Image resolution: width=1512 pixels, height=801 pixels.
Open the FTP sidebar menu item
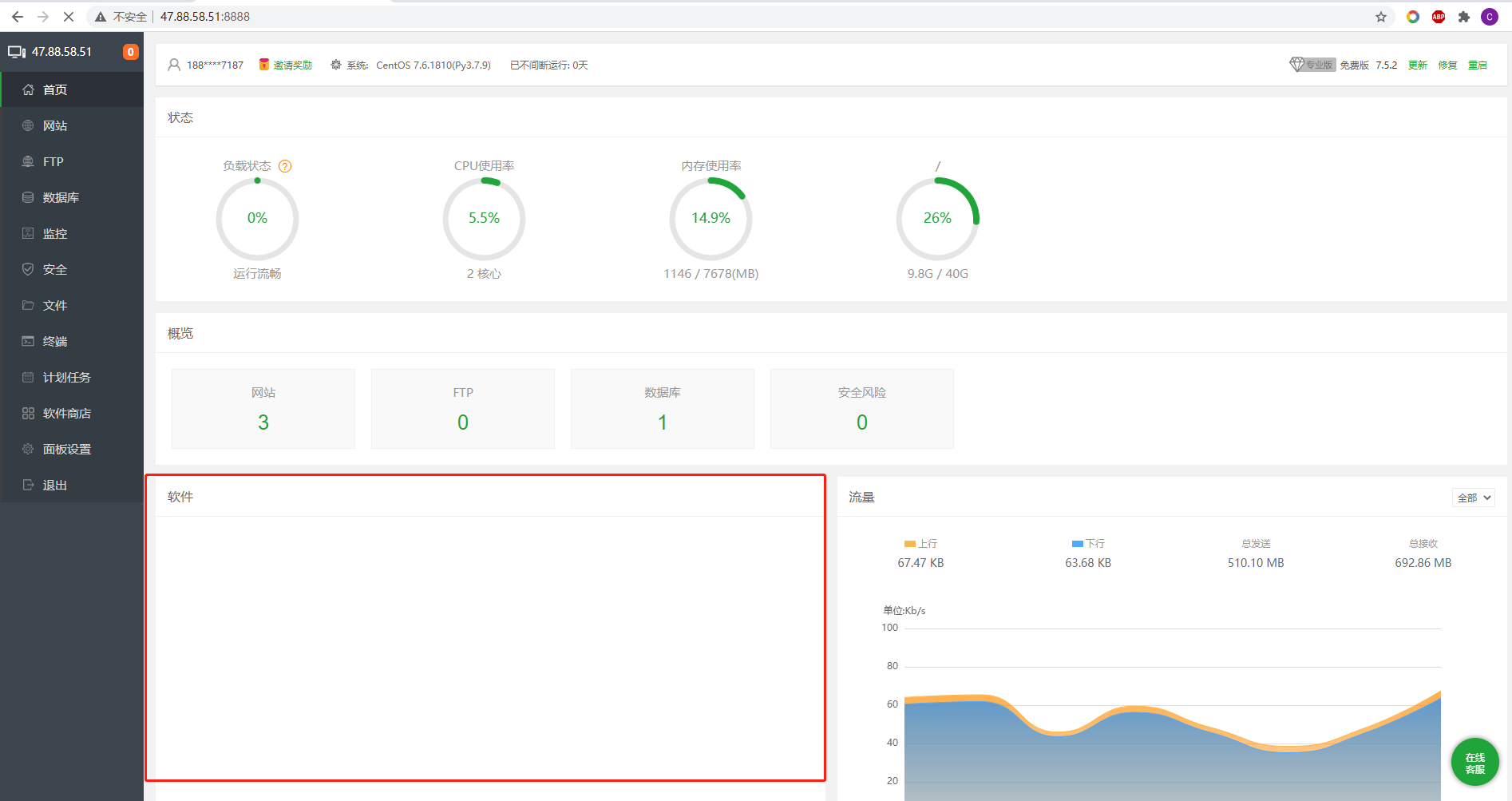(72, 161)
